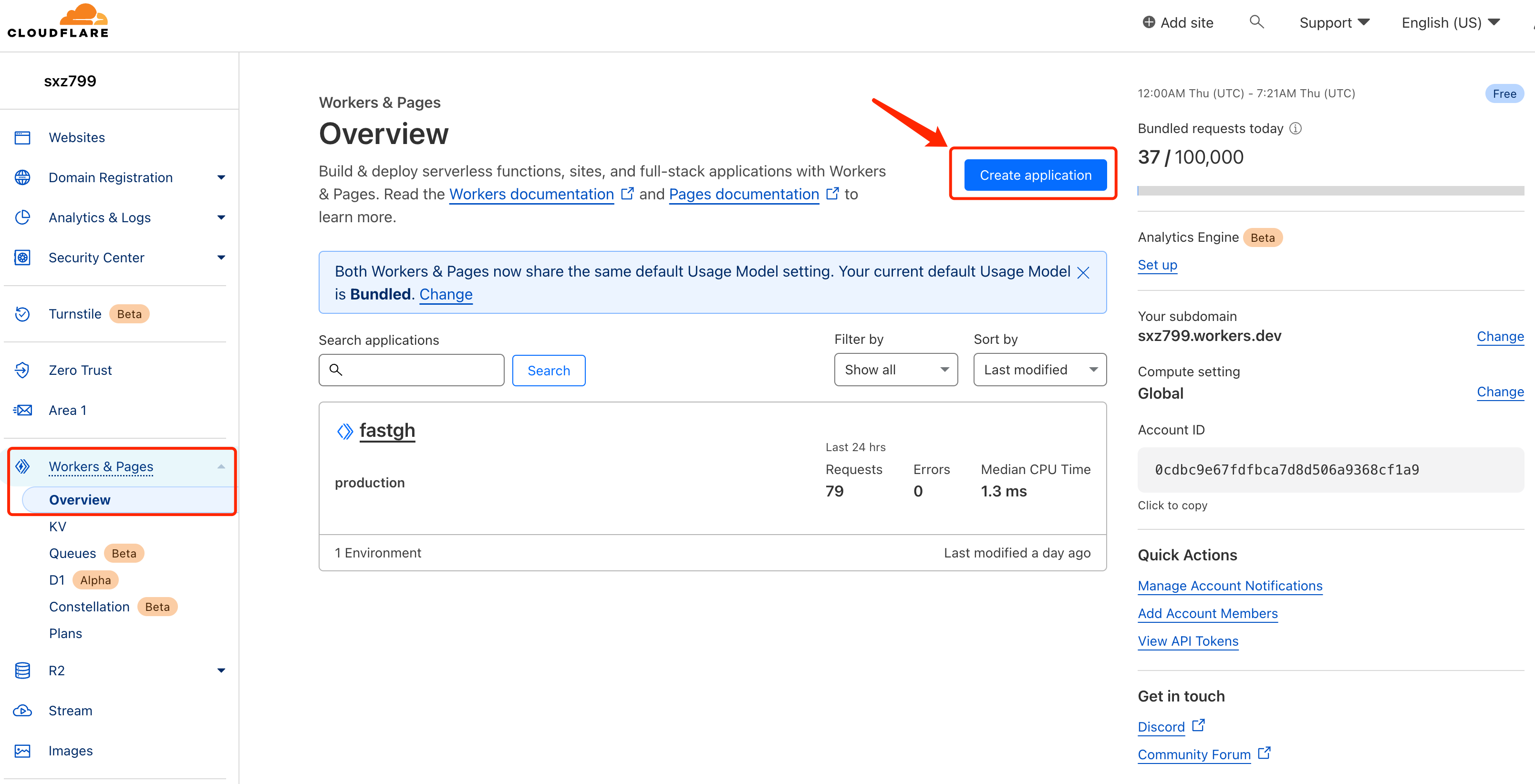
Task: Click the Create application button
Action: 1036,175
